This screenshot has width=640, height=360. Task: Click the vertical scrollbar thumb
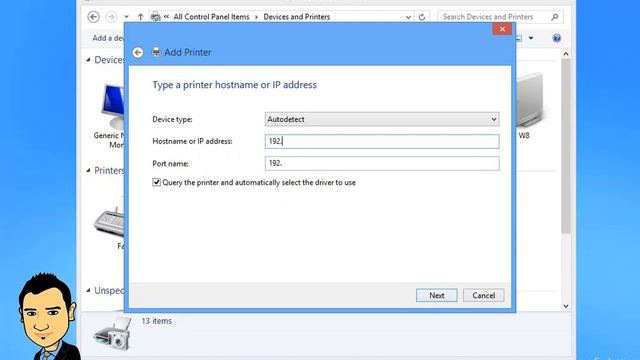click(566, 146)
